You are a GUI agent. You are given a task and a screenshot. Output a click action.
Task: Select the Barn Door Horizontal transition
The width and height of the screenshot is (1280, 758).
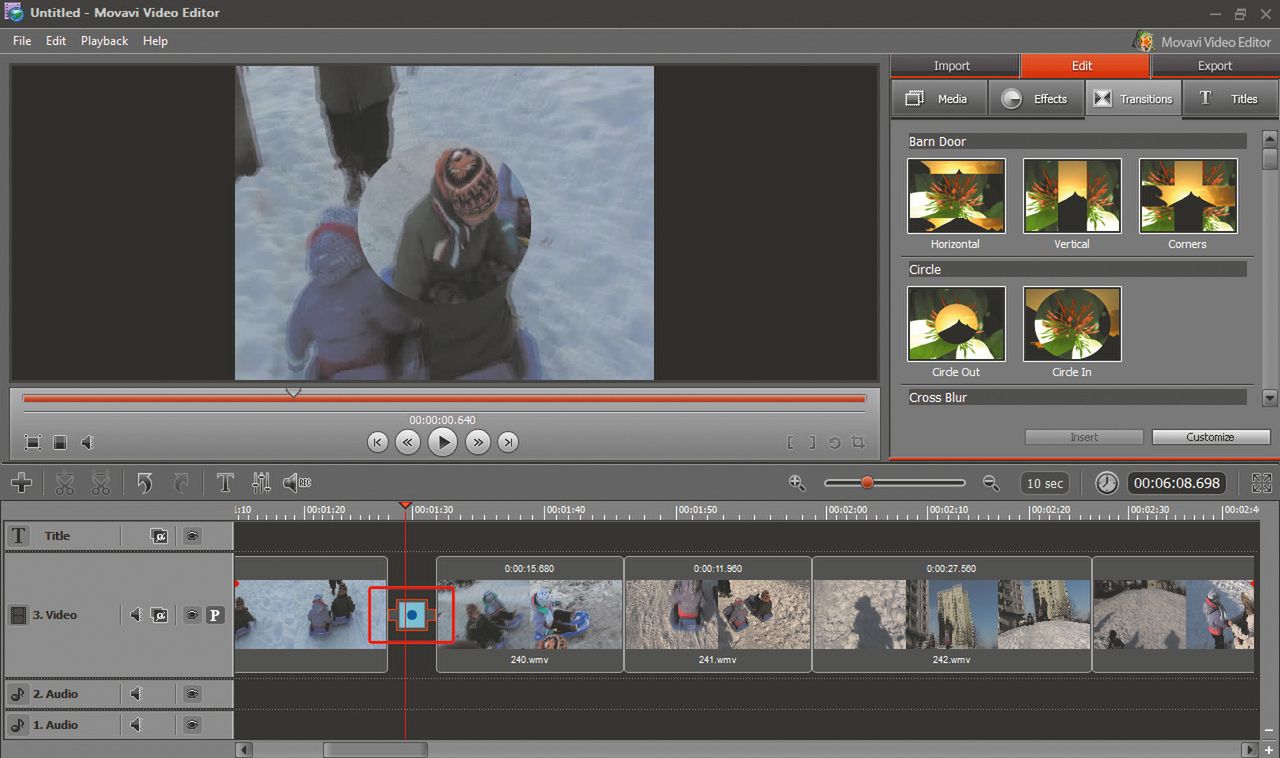click(956, 196)
